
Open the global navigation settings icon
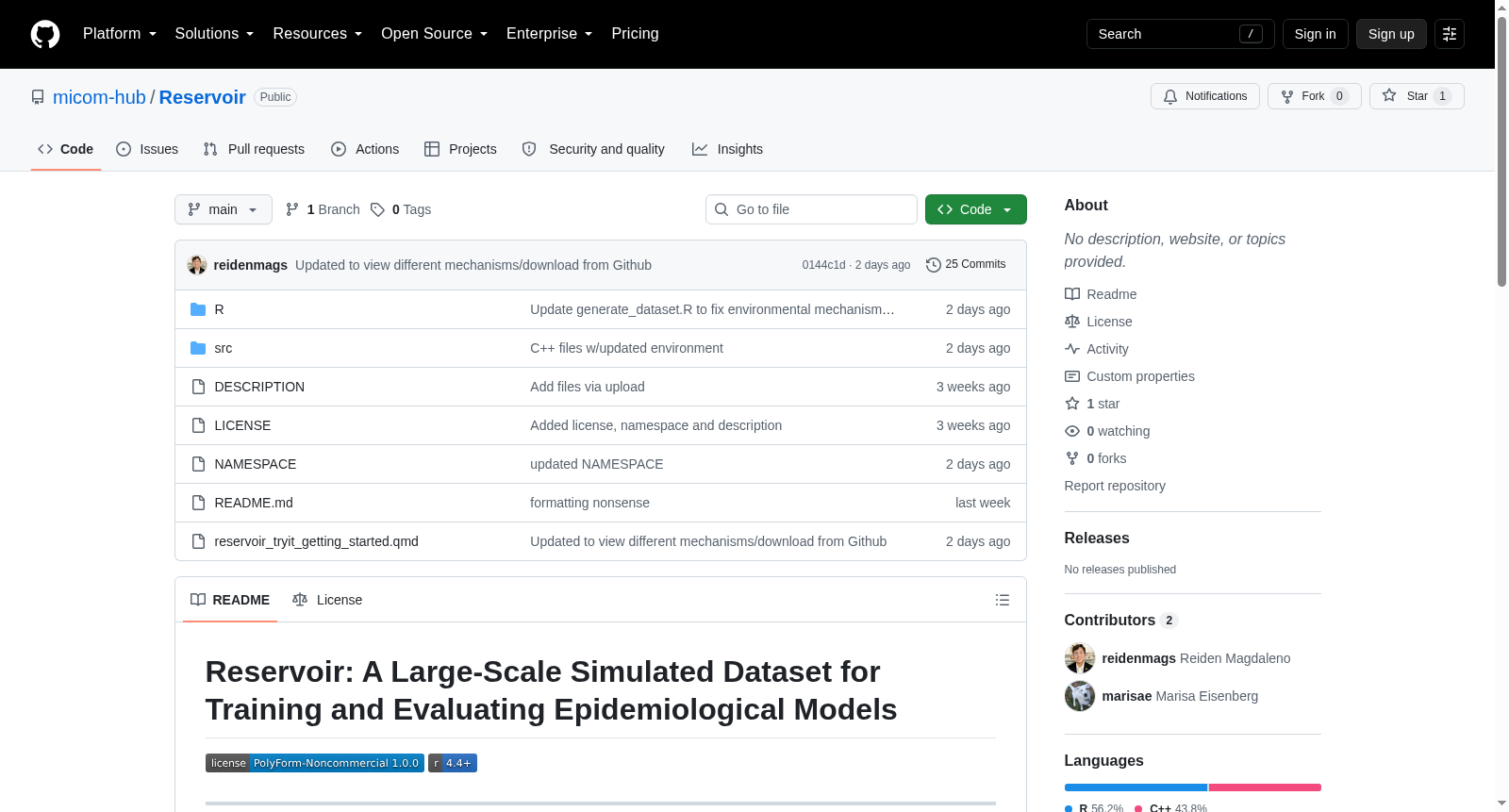point(1450,34)
